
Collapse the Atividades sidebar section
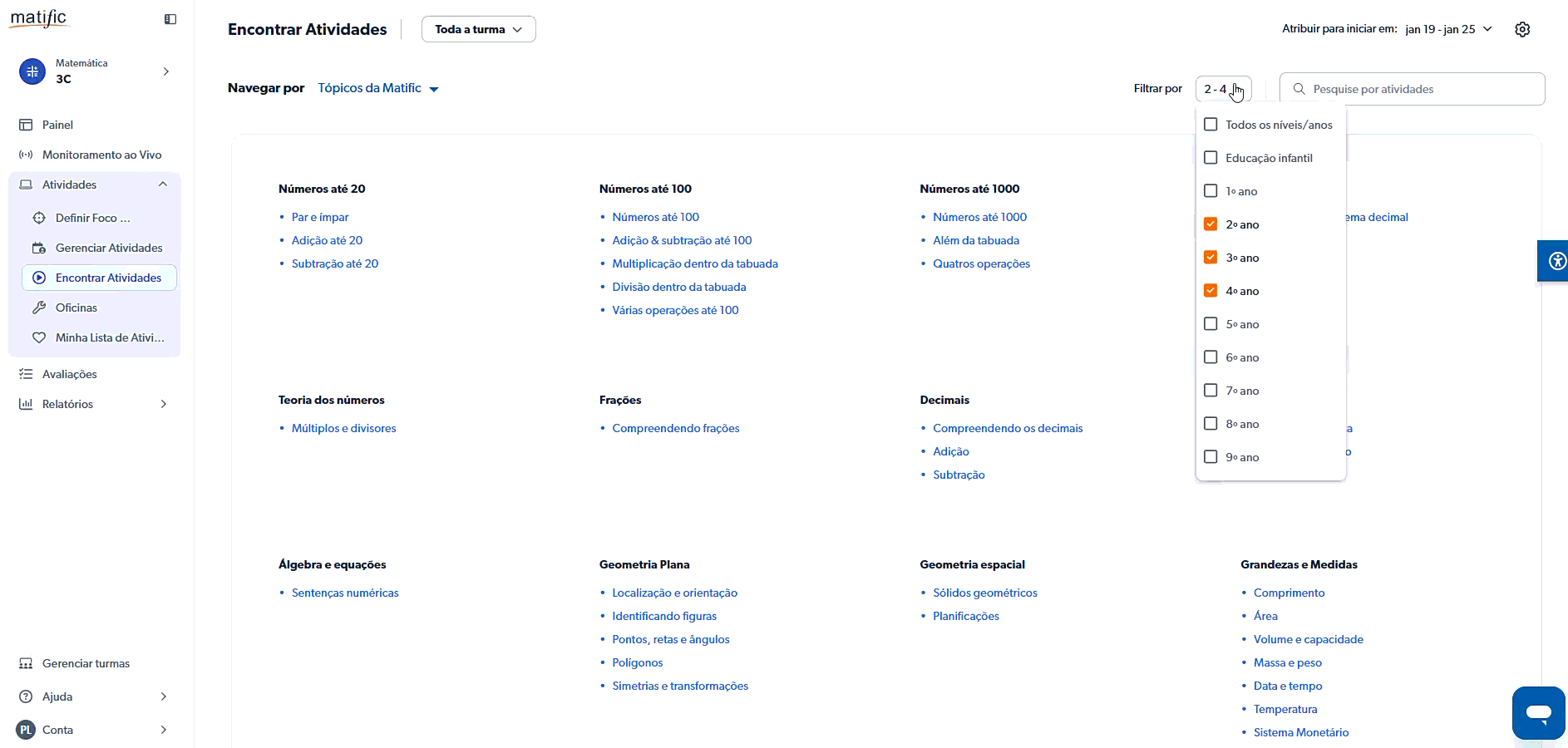[163, 185]
